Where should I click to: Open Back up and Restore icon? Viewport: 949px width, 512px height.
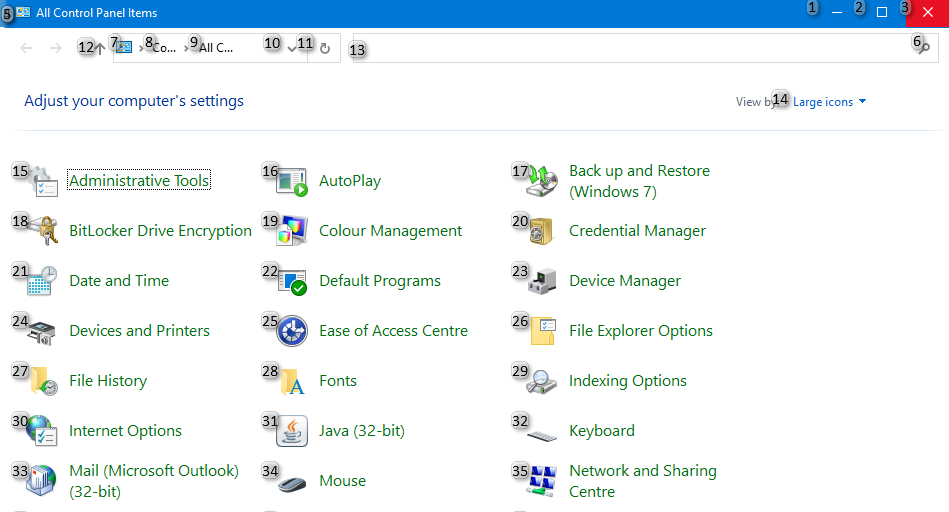pyautogui.click(x=542, y=181)
